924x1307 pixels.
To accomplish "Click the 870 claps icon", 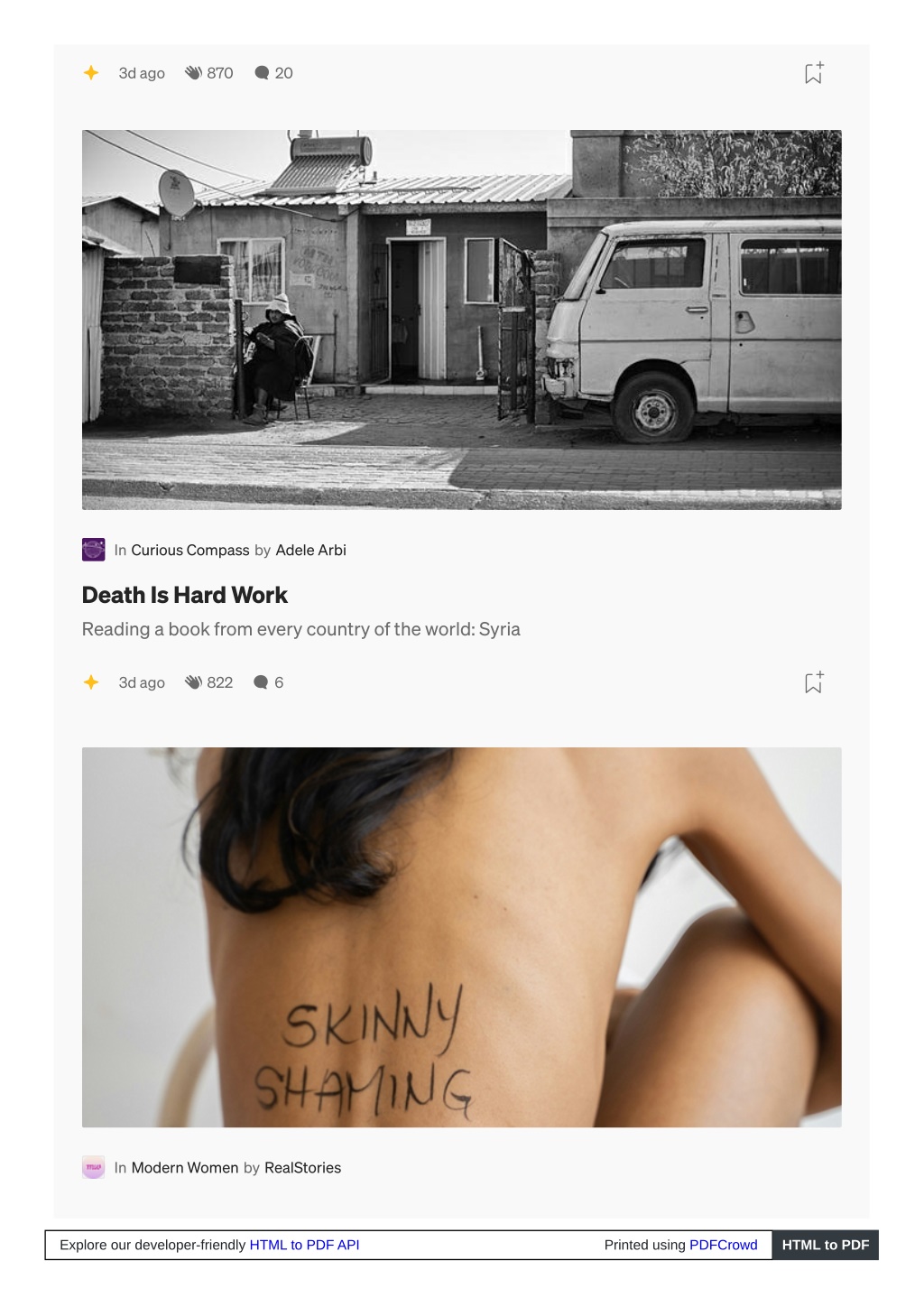I will pos(193,73).
